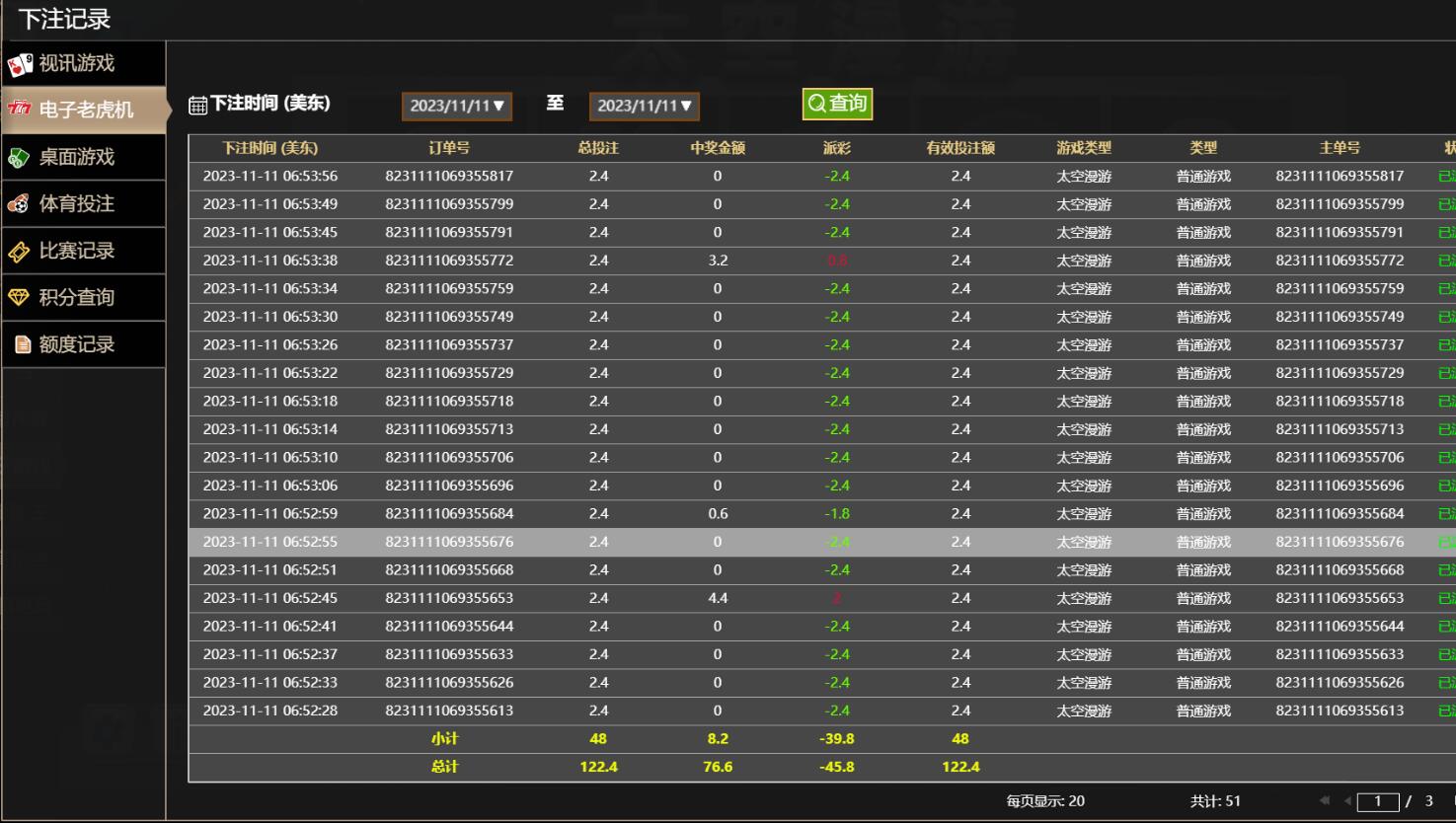Image resolution: width=1456 pixels, height=823 pixels.
Task: Click timestamp 2023-11-11 06:53:18
Action: pos(270,402)
